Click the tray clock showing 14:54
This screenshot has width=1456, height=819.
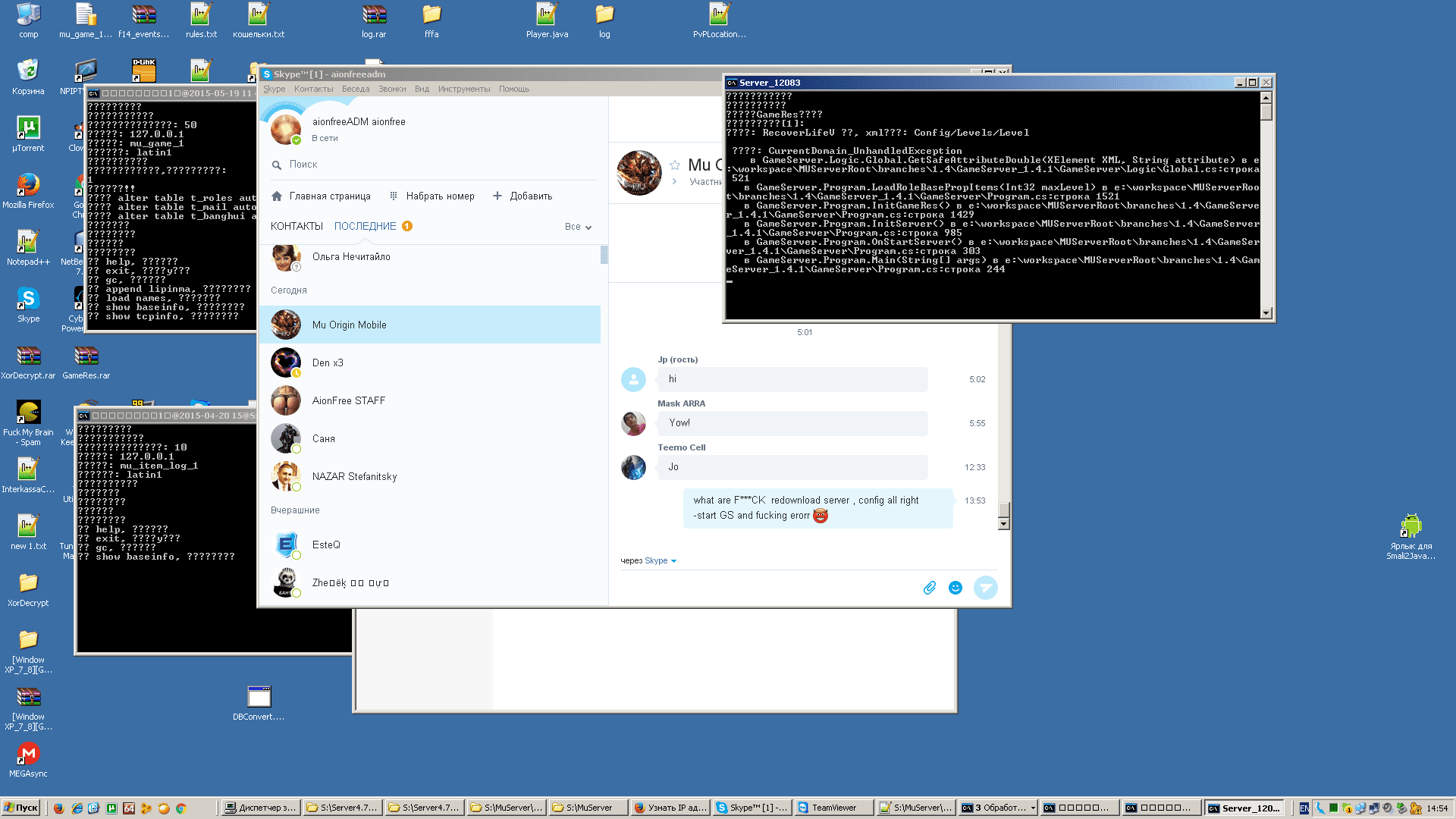1437,808
